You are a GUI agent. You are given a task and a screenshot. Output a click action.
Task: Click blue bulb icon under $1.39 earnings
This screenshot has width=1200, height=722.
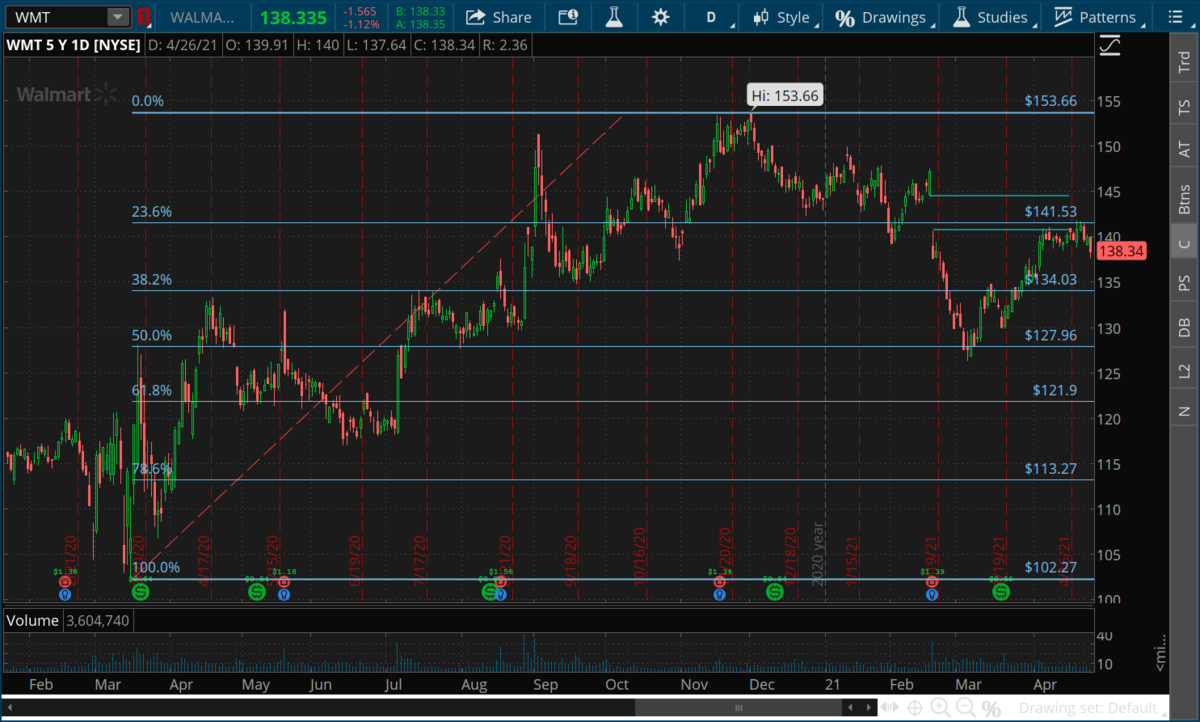pos(932,594)
